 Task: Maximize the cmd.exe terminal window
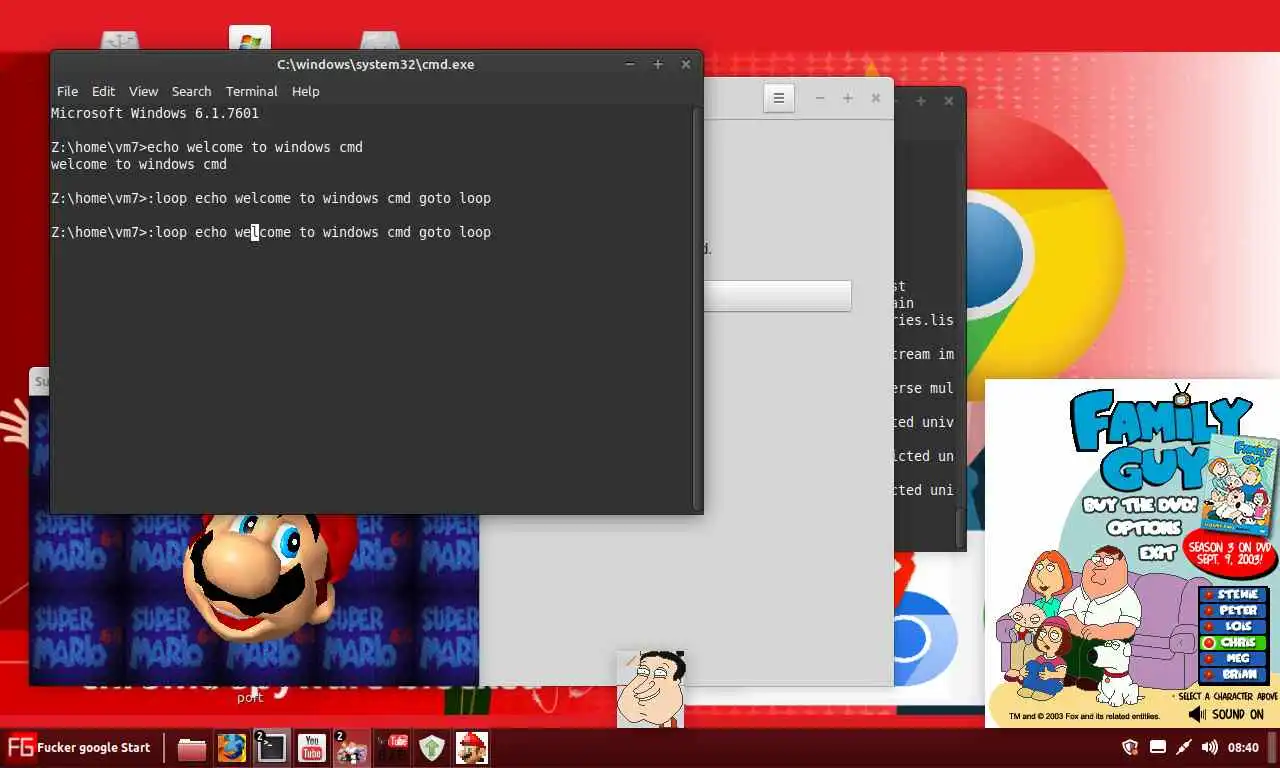point(658,64)
